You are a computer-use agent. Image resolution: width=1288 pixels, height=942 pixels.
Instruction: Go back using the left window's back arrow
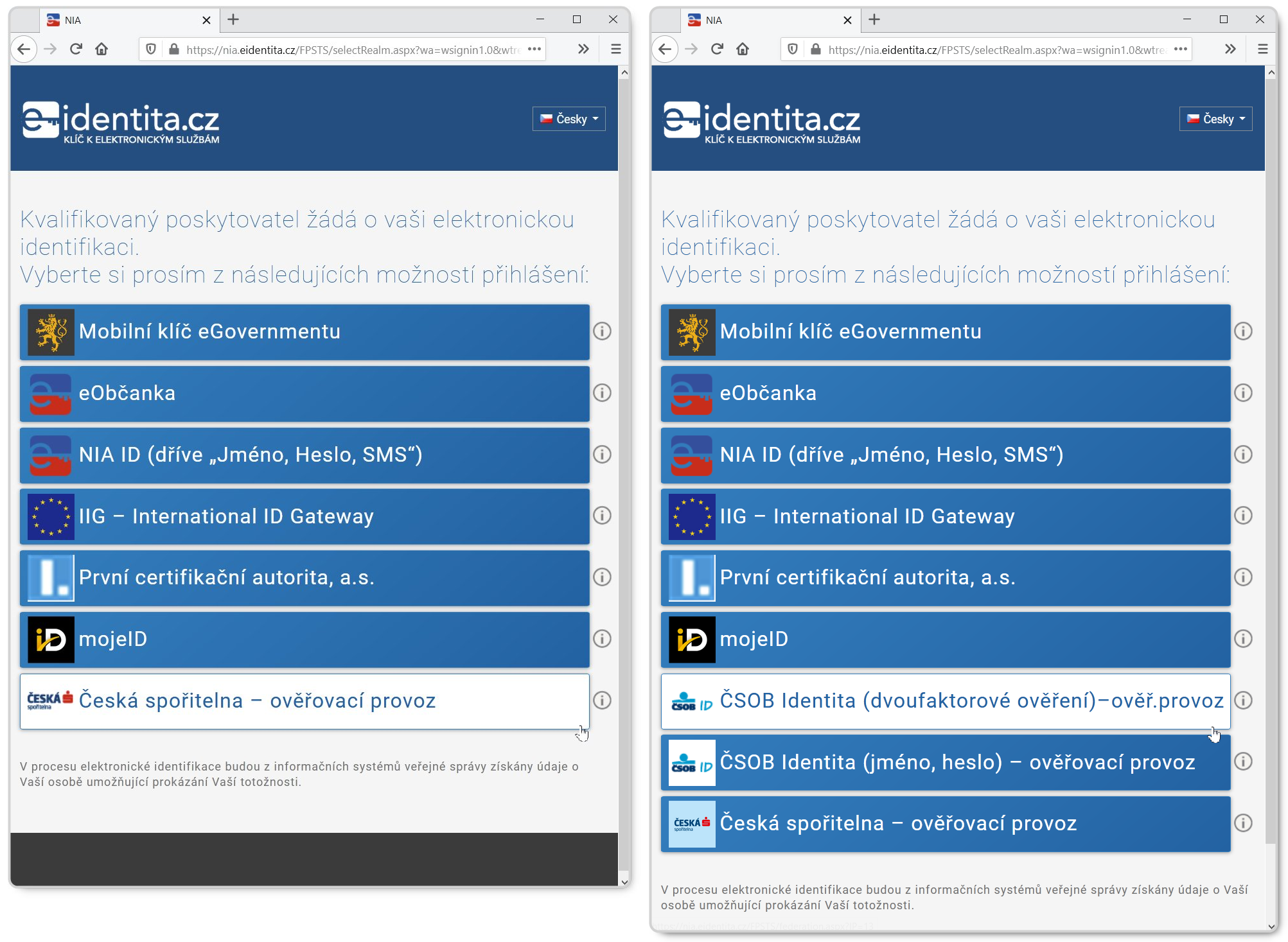click(24, 49)
